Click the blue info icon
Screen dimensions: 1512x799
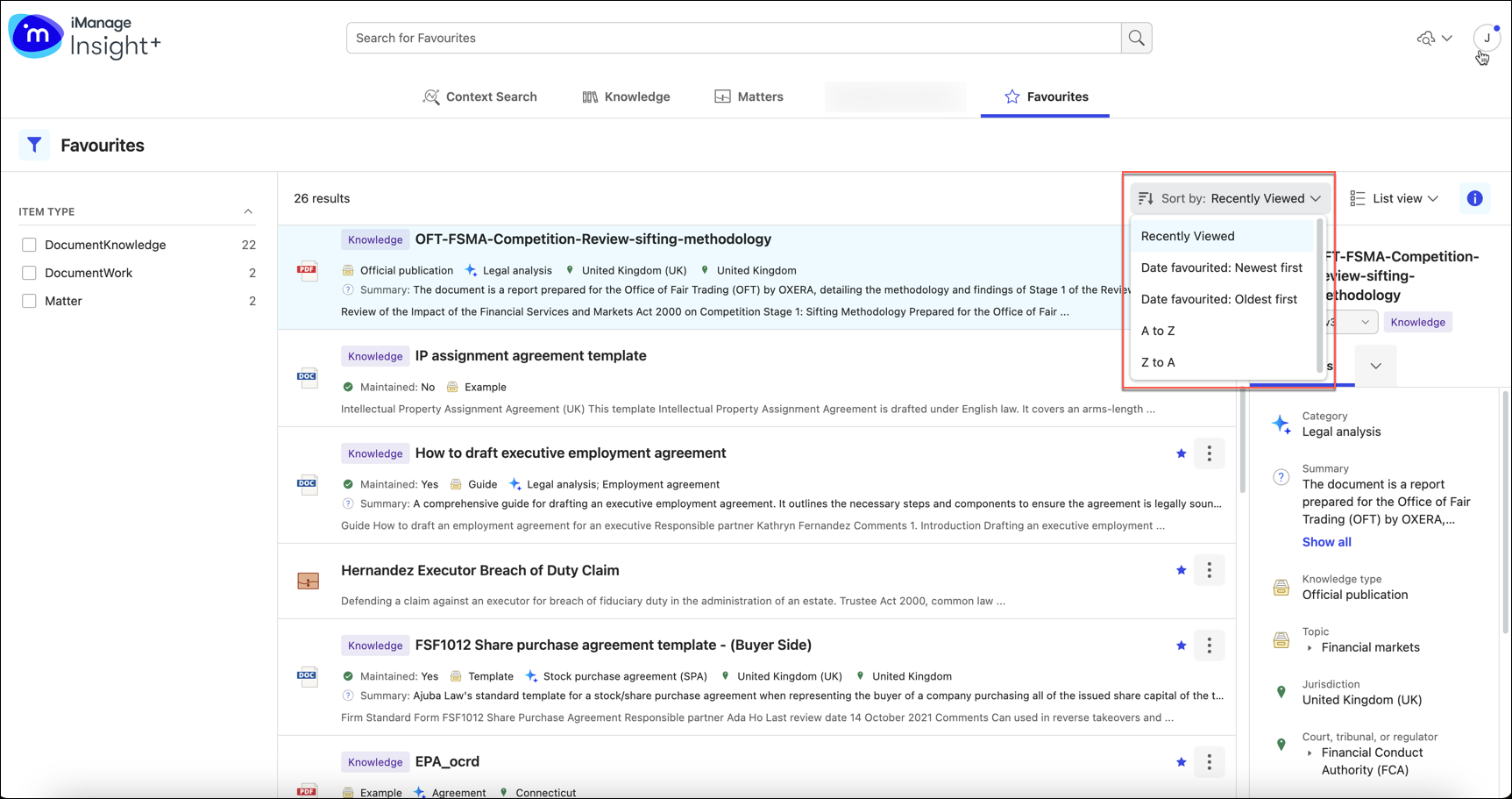coord(1474,198)
